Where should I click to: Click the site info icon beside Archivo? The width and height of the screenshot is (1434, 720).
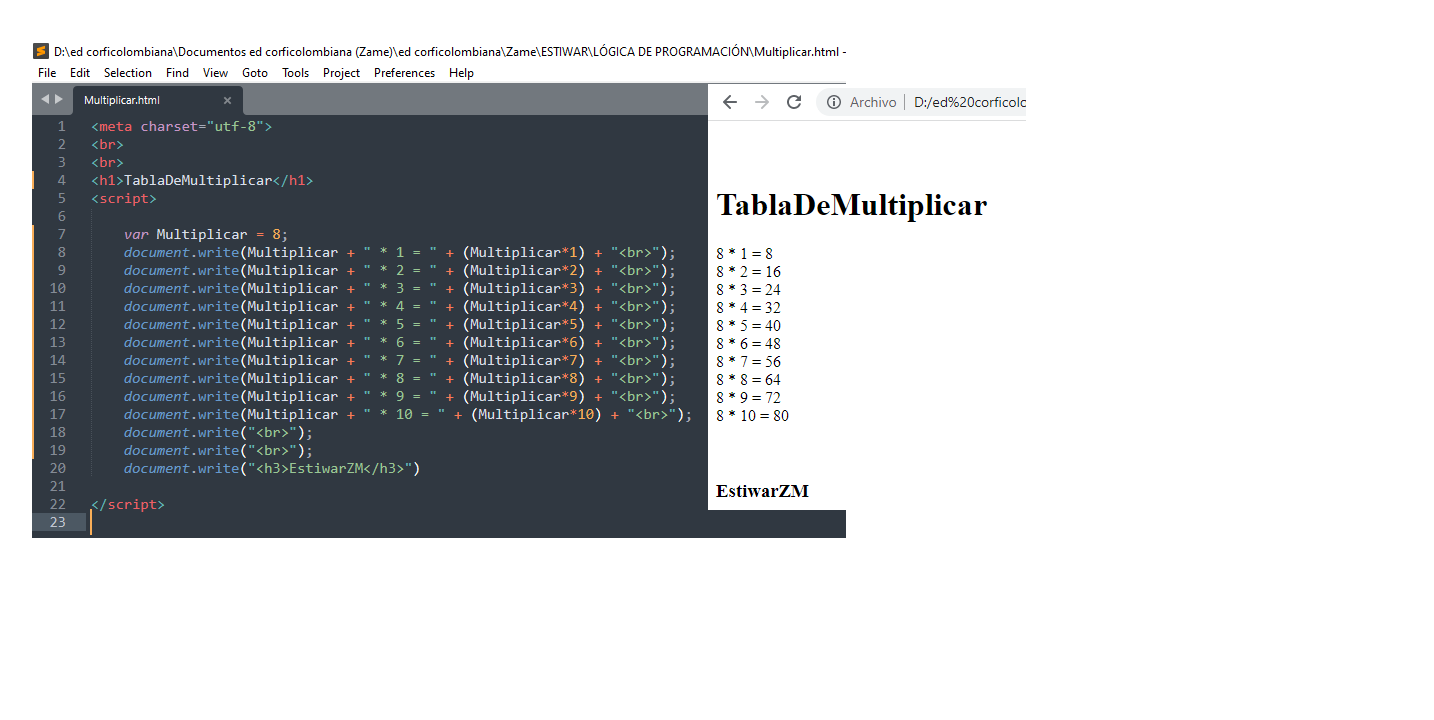[834, 102]
